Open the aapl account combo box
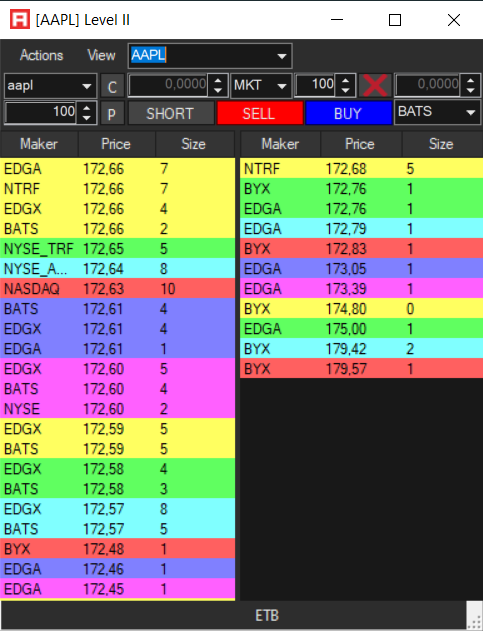Screen dimensions: 483x631 tap(51, 86)
